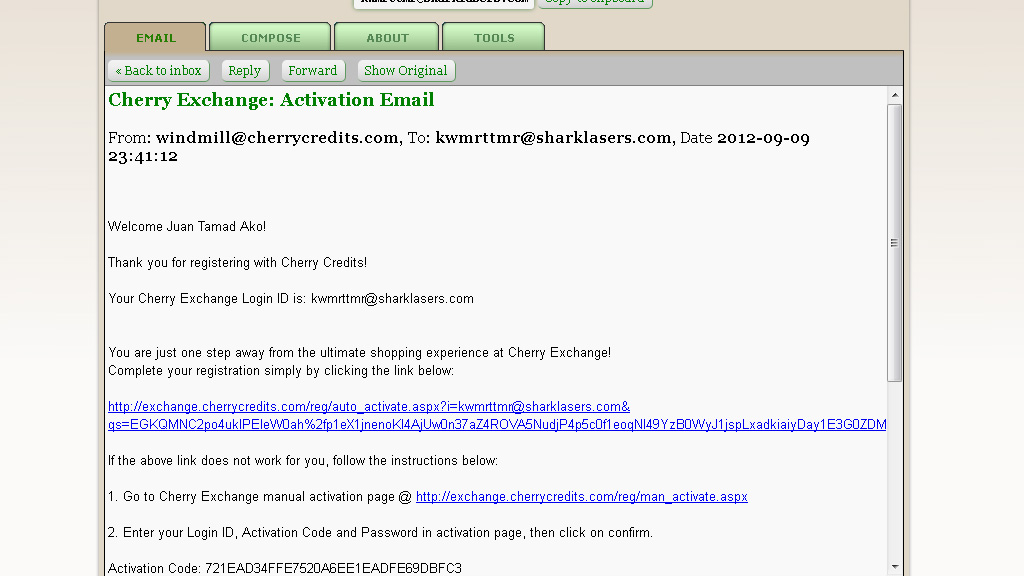
Task: Open the EMAIL tab
Action: tap(155, 37)
